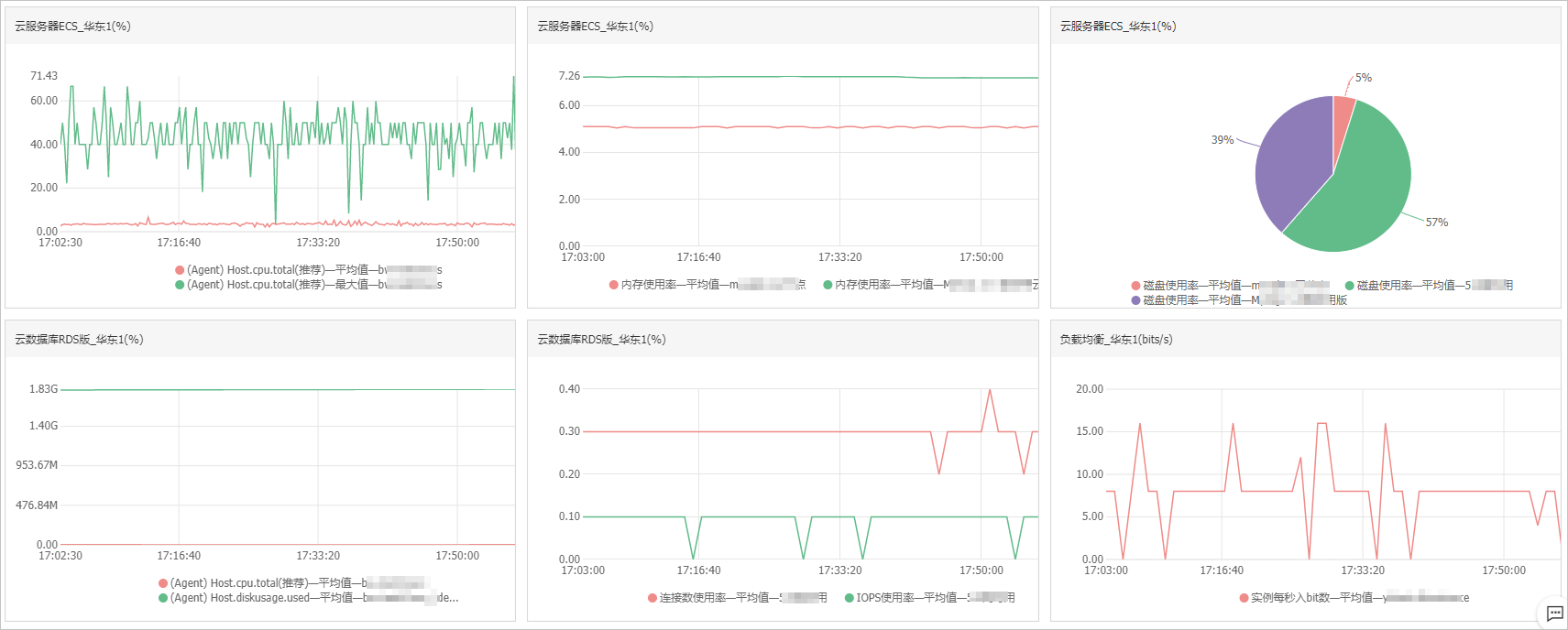
Task: Click the 0.30 axis label
Action: (x=569, y=431)
